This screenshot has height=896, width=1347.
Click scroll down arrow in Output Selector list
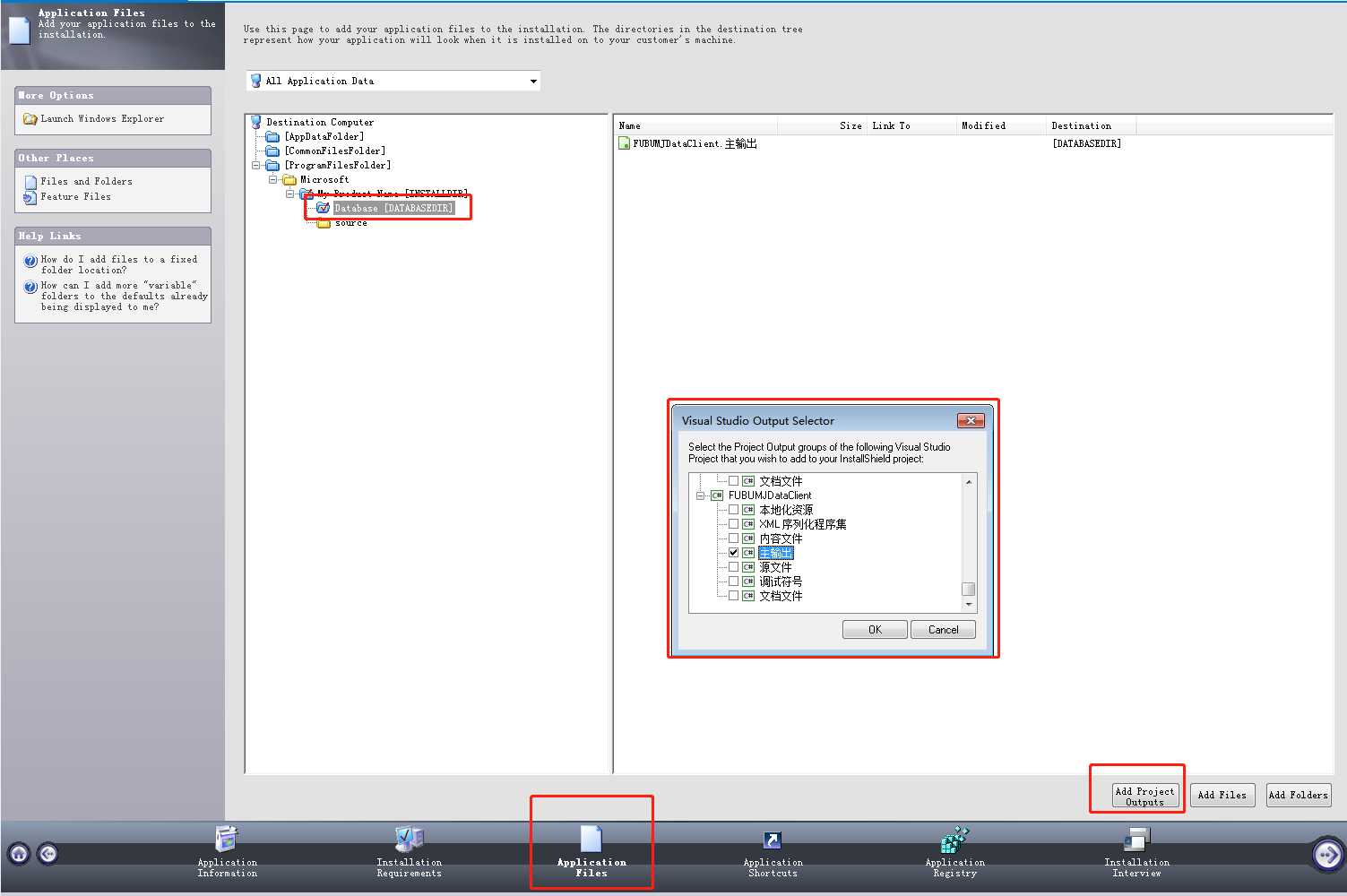[x=968, y=605]
